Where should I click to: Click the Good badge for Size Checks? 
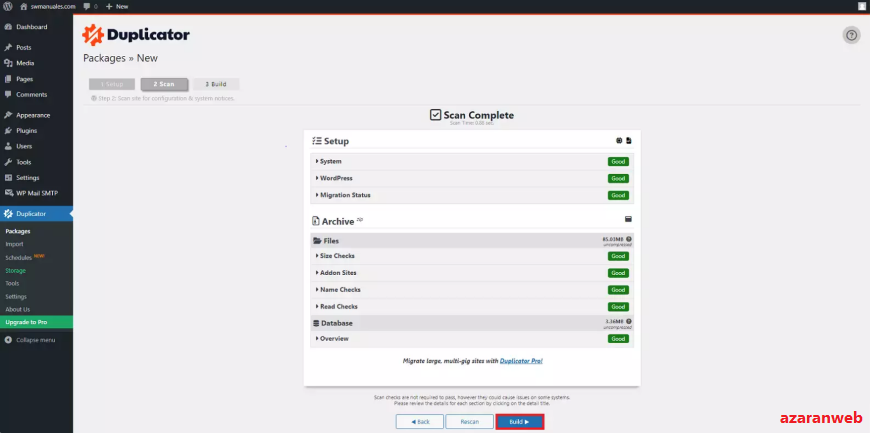click(618, 256)
